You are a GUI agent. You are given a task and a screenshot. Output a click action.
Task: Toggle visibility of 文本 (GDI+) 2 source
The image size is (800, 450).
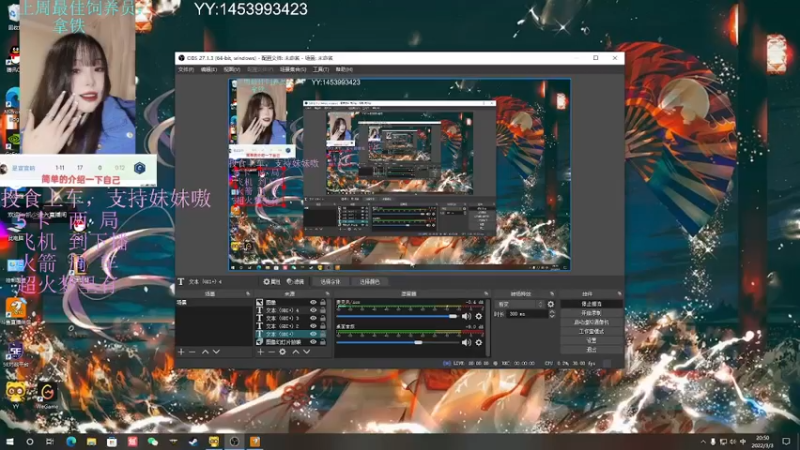point(313,326)
